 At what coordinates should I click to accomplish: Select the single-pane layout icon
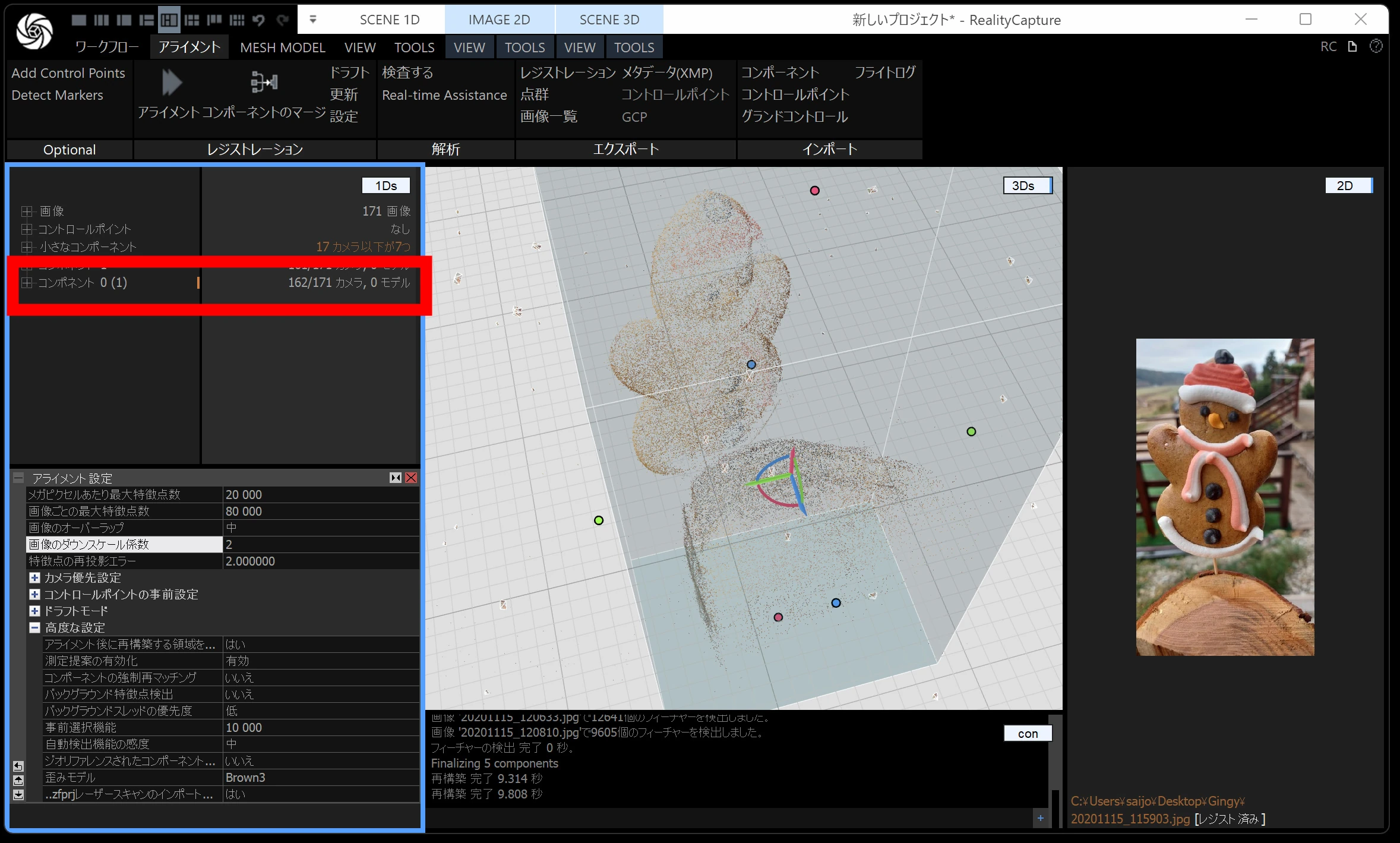coord(78,20)
